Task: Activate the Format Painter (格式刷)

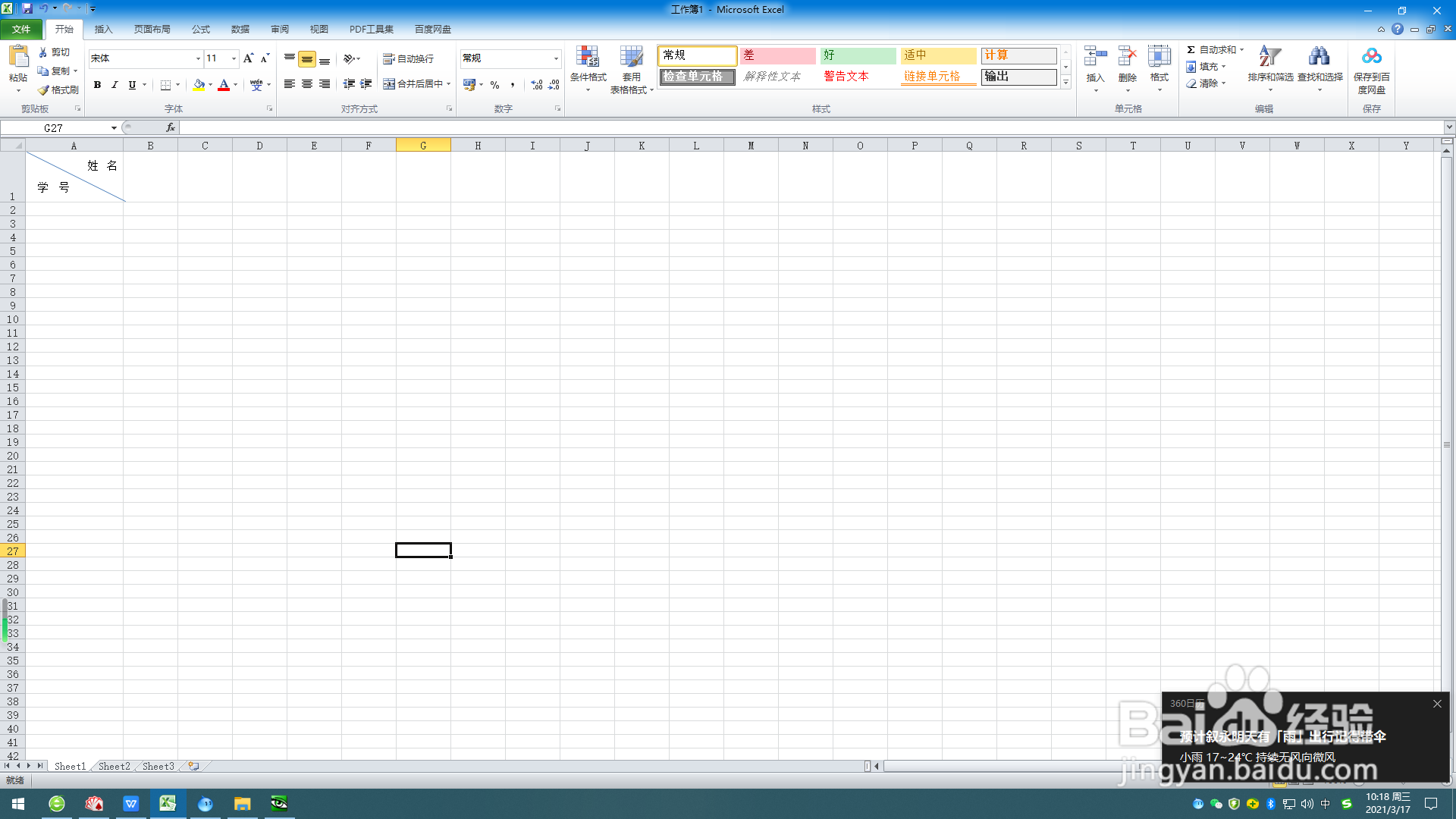Action: coord(59,89)
